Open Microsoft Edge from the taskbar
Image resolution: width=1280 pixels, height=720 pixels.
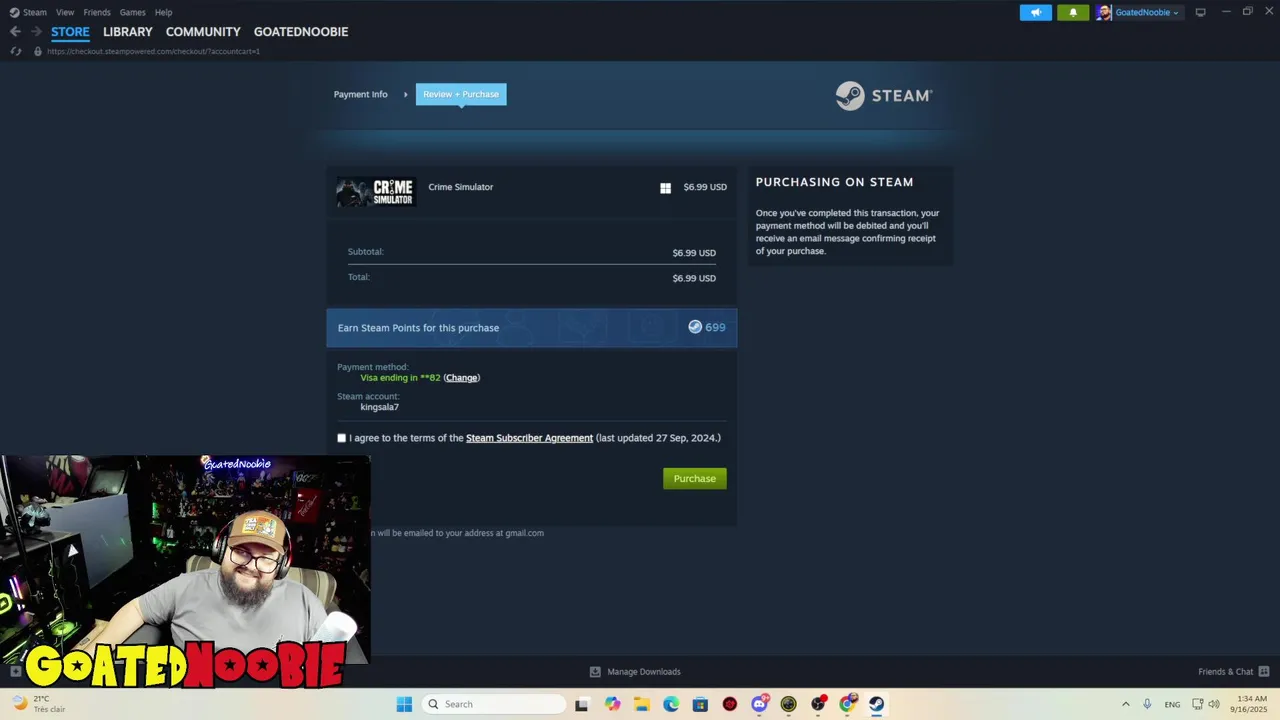[671, 704]
